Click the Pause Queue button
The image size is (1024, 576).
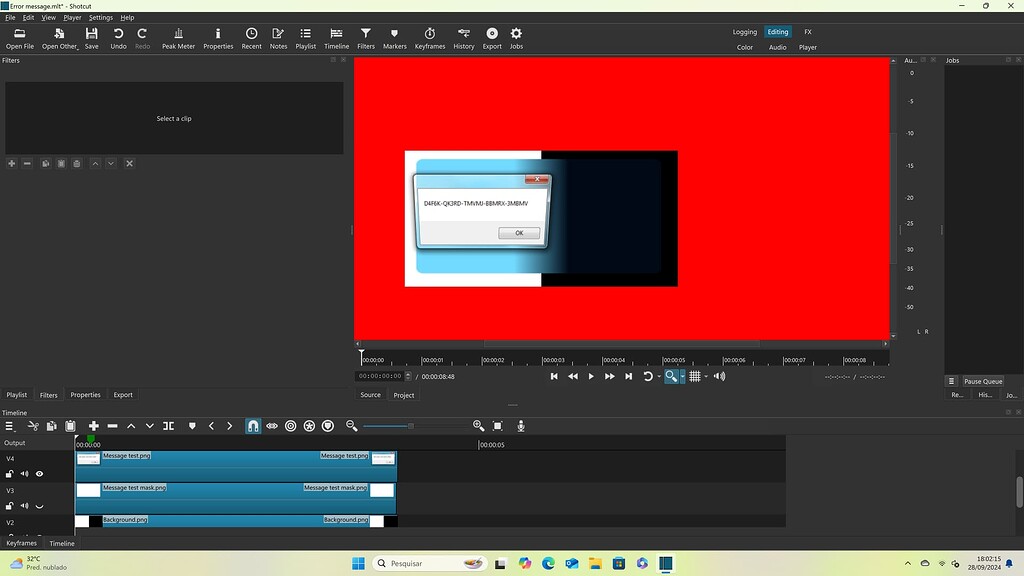982,381
